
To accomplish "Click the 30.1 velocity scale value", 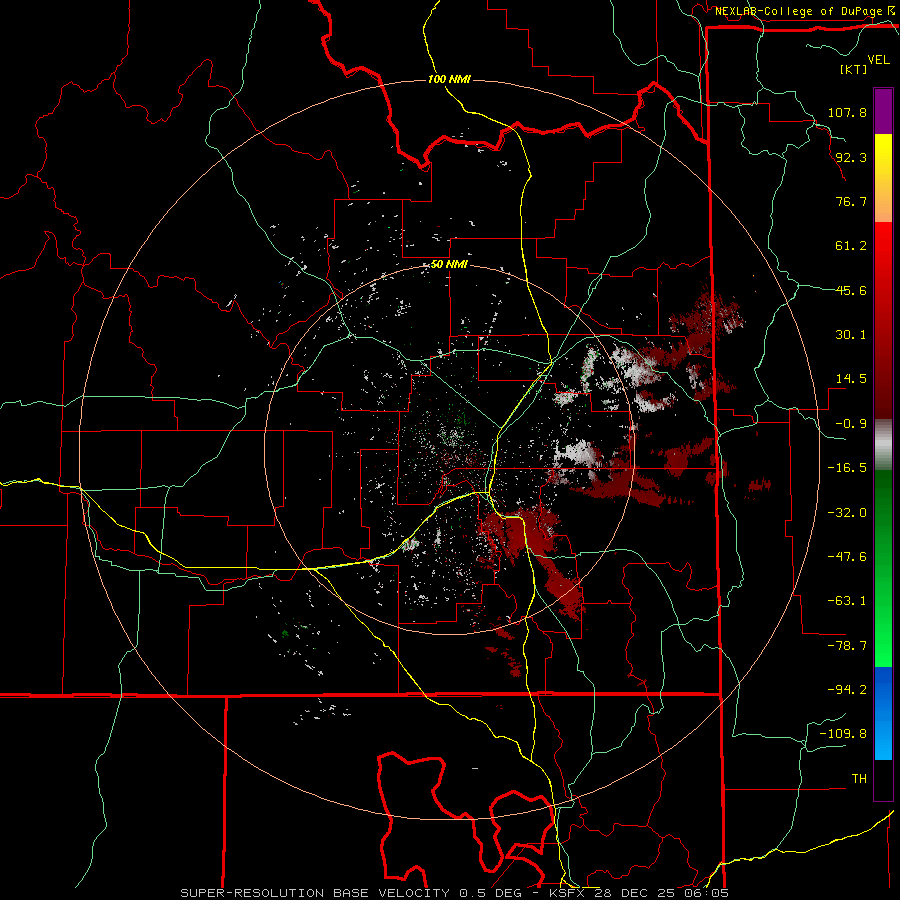I will pyautogui.click(x=851, y=335).
